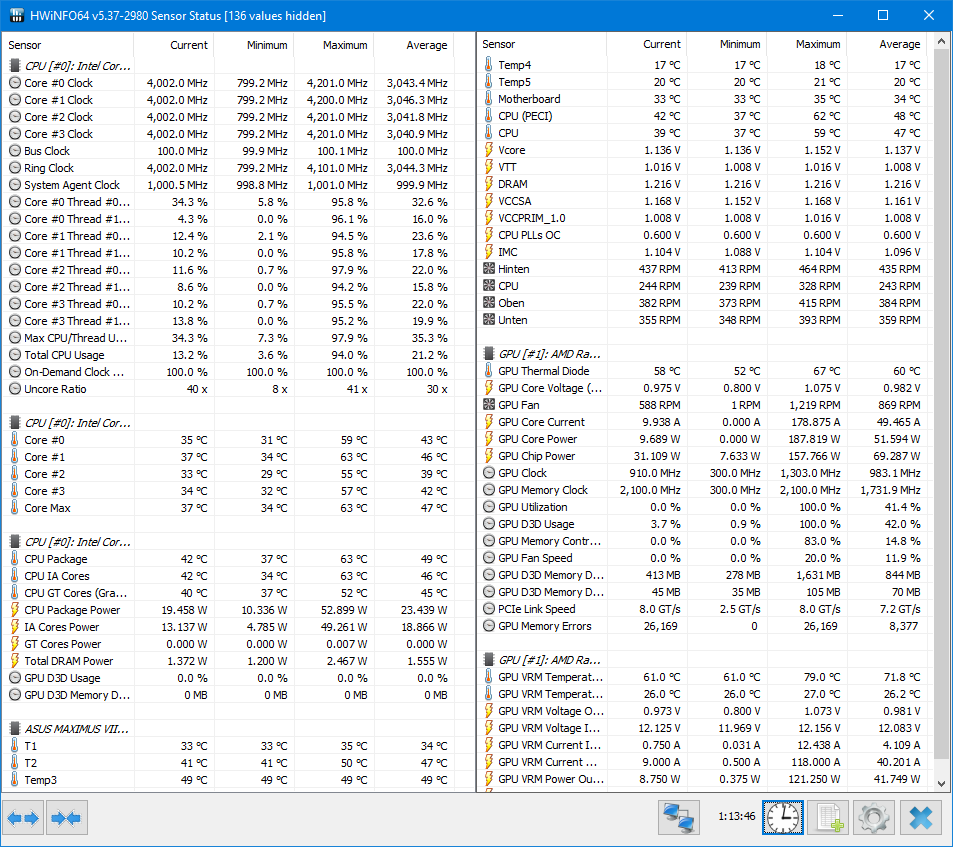Click the Total DRAM Power lightning icon

pos(15,662)
